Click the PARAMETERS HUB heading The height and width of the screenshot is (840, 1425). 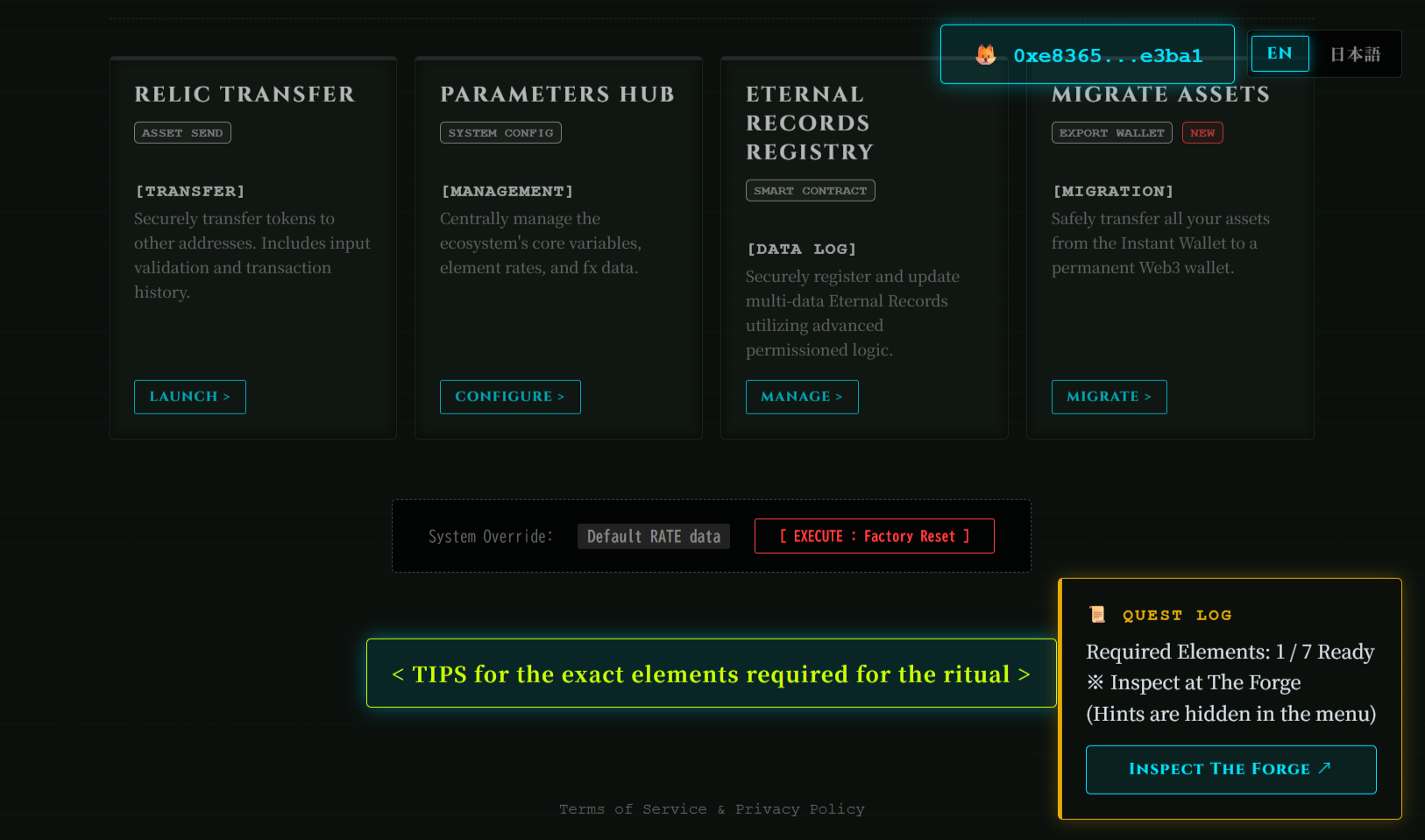point(557,94)
